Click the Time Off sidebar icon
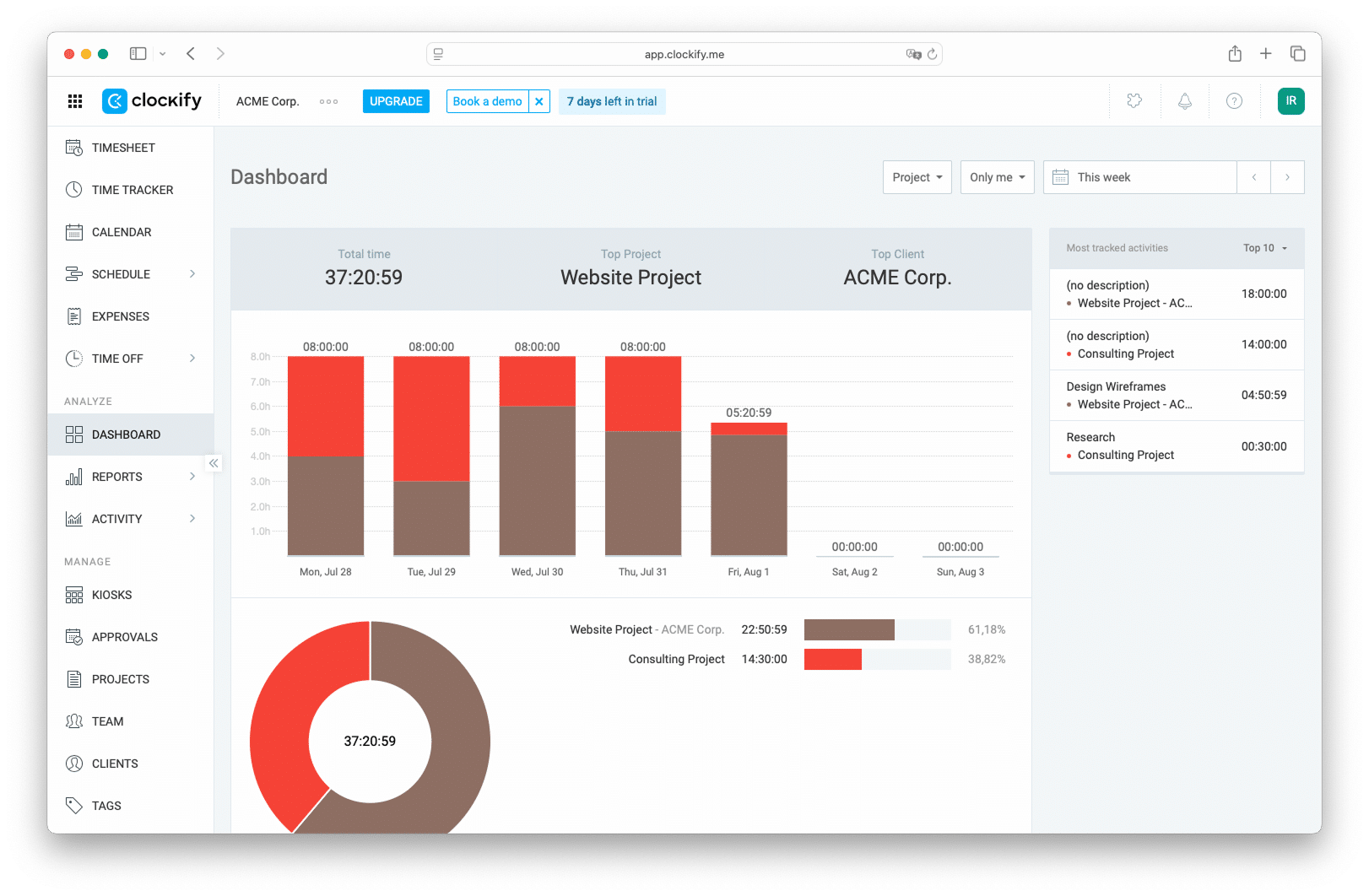 point(74,359)
